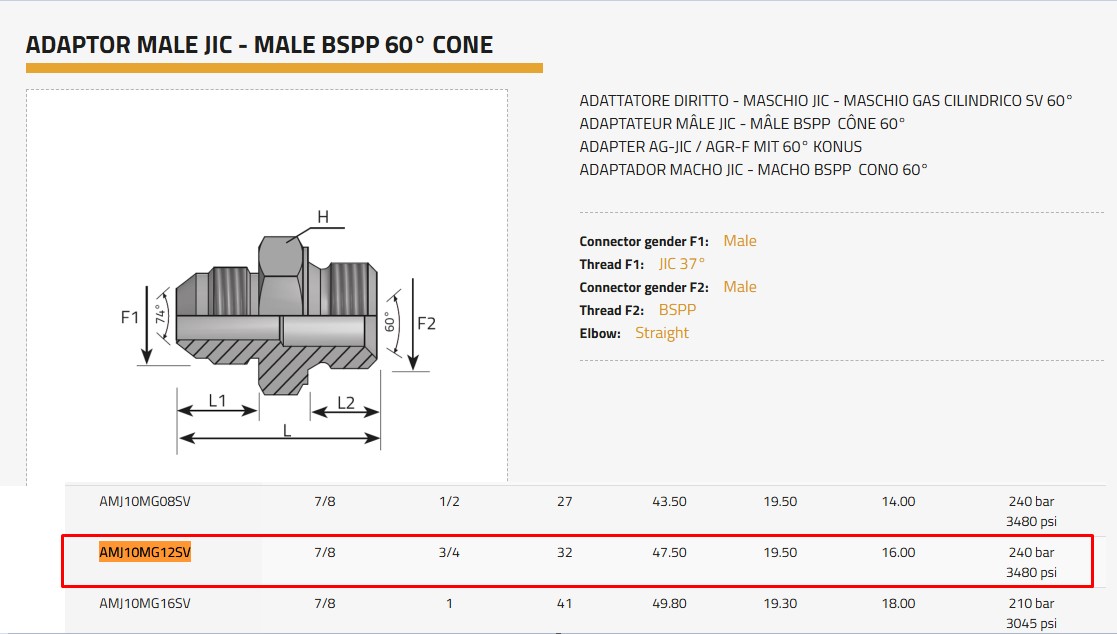Click the H hex label in diagram
The width and height of the screenshot is (1117, 634).
pos(322,217)
